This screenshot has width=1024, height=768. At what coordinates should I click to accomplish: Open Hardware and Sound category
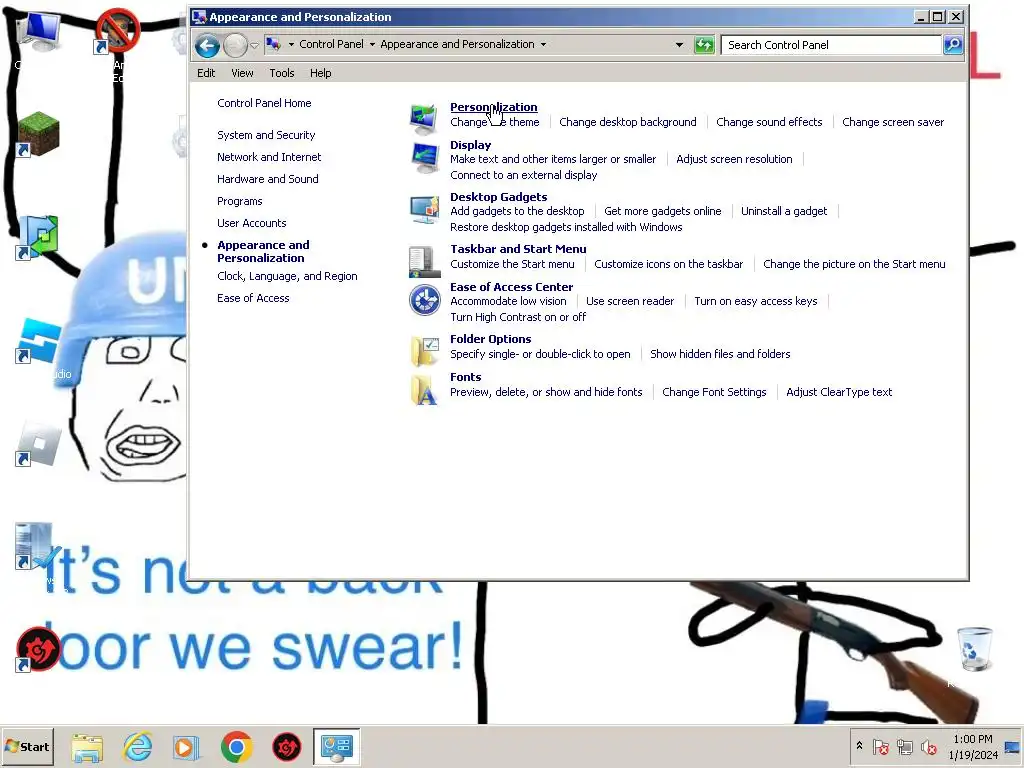pos(268,179)
